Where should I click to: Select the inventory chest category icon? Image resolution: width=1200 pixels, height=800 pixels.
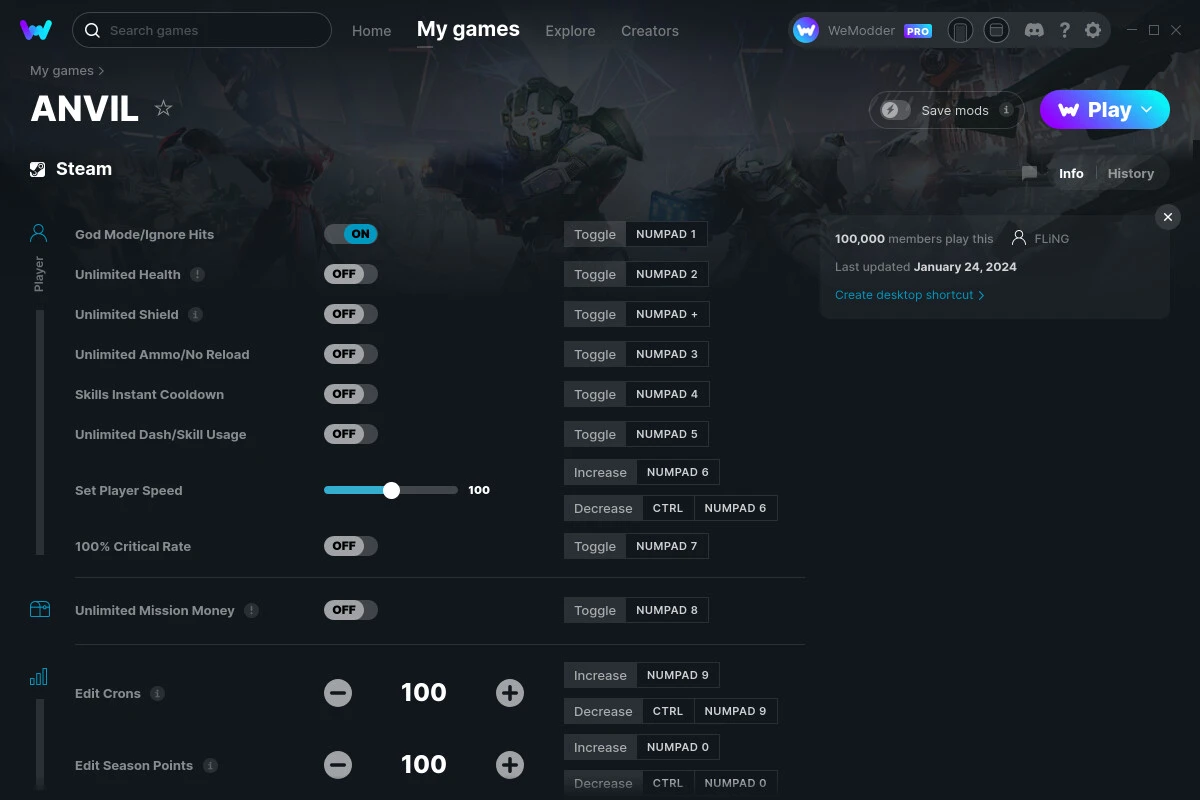(39, 609)
